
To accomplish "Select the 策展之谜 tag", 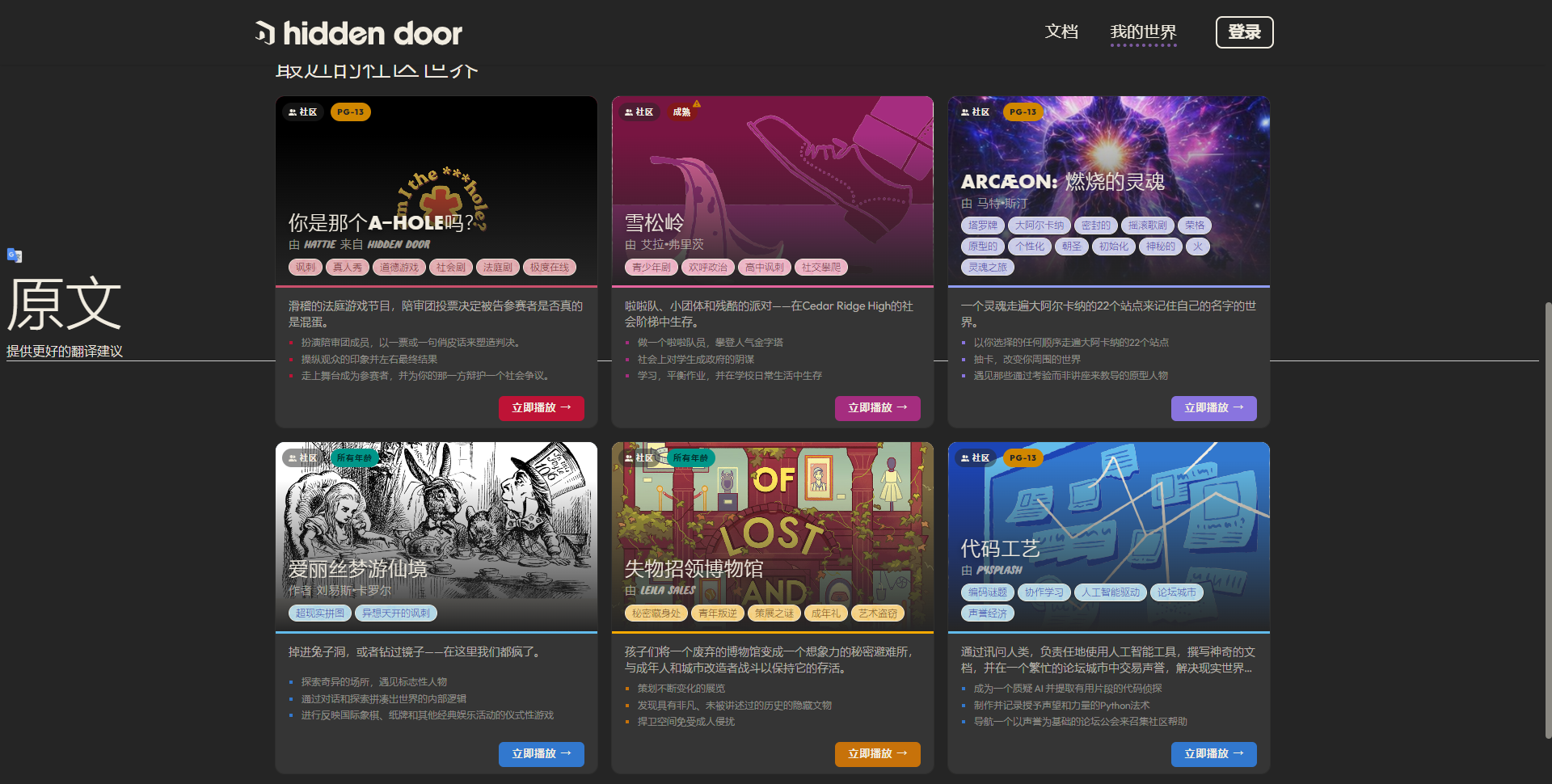I will pyautogui.click(x=774, y=613).
